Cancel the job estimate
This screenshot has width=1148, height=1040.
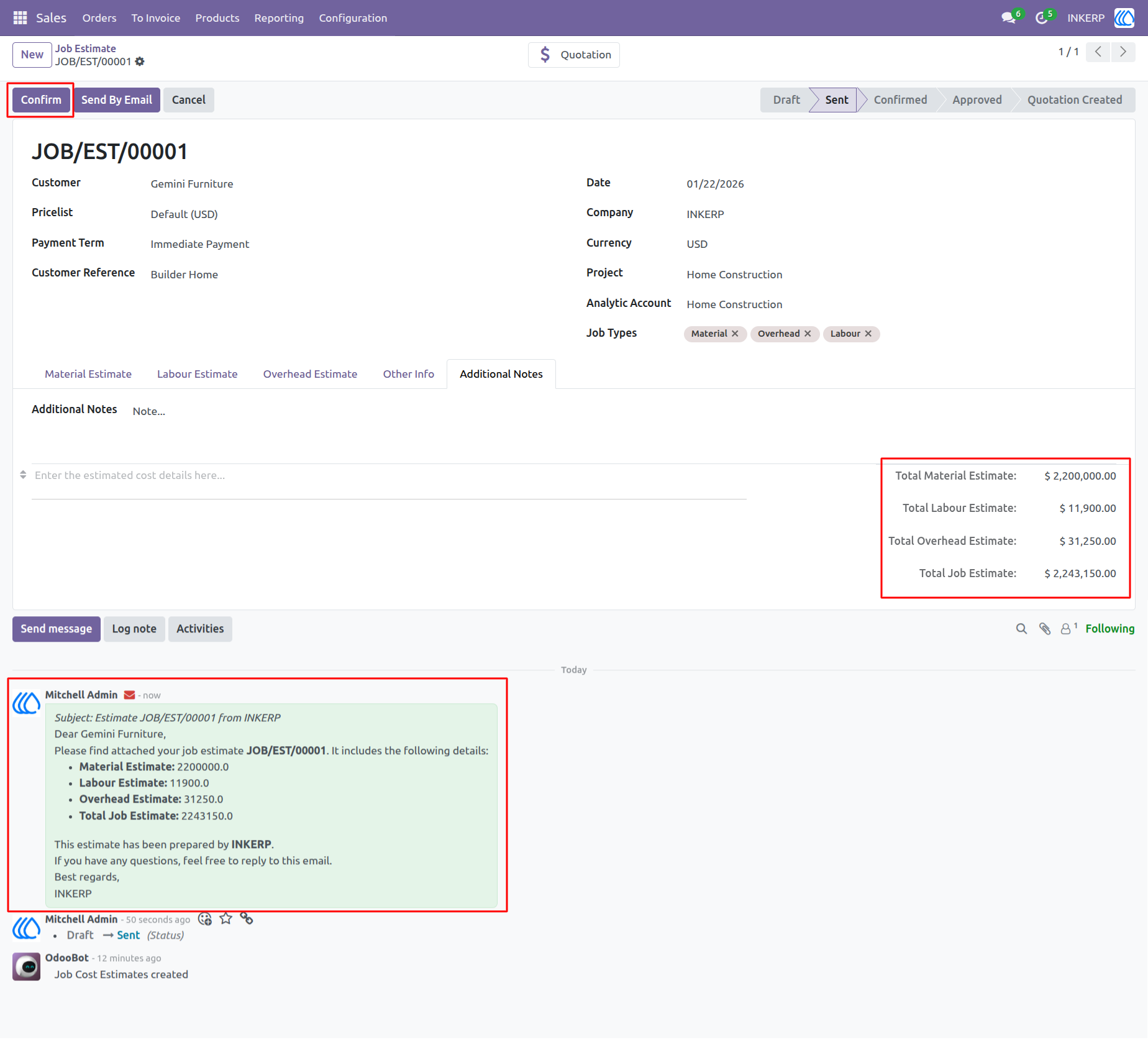click(188, 100)
